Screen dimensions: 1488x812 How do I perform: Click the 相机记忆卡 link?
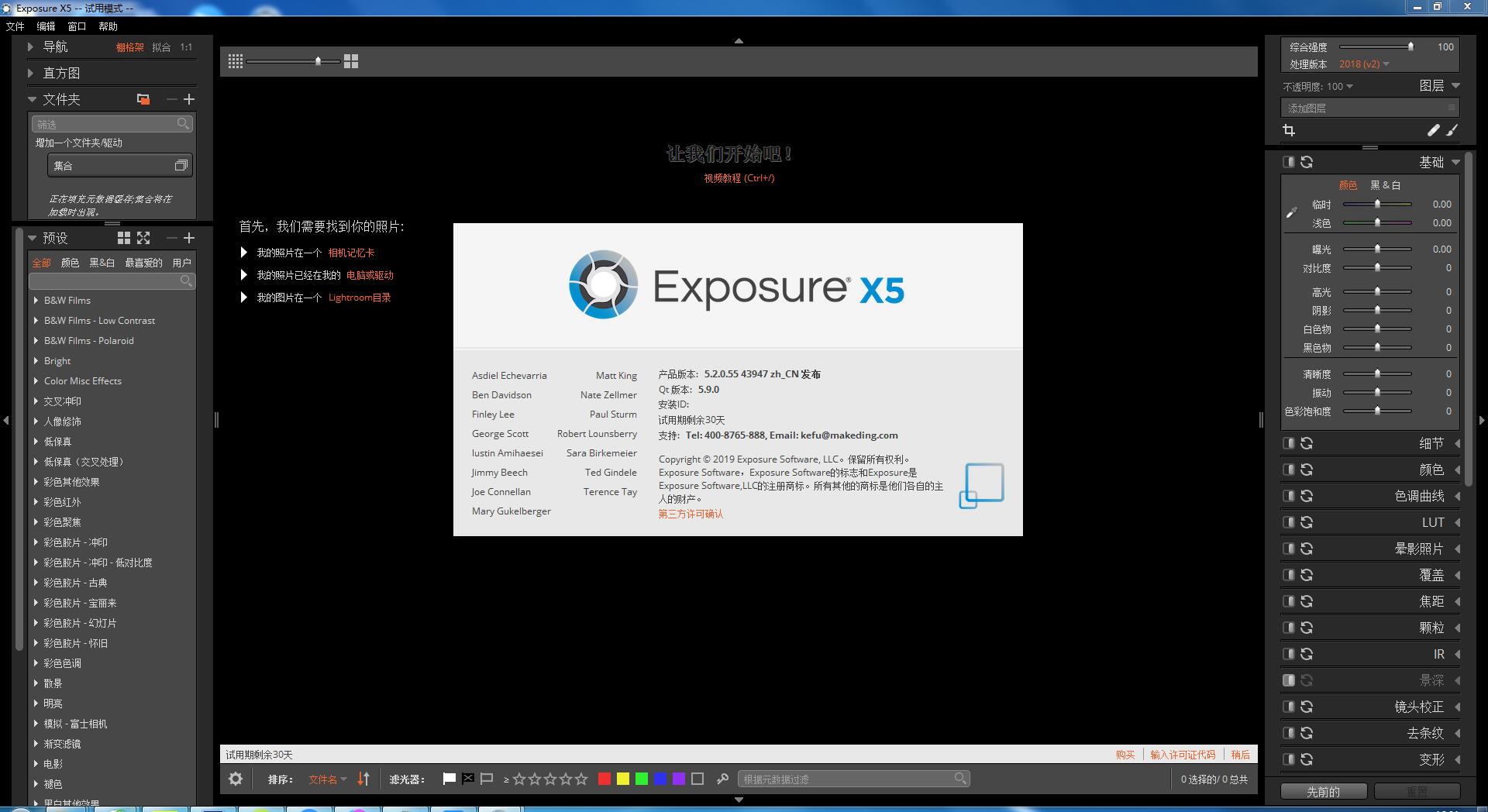pyautogui.click(x=351, y=253)
